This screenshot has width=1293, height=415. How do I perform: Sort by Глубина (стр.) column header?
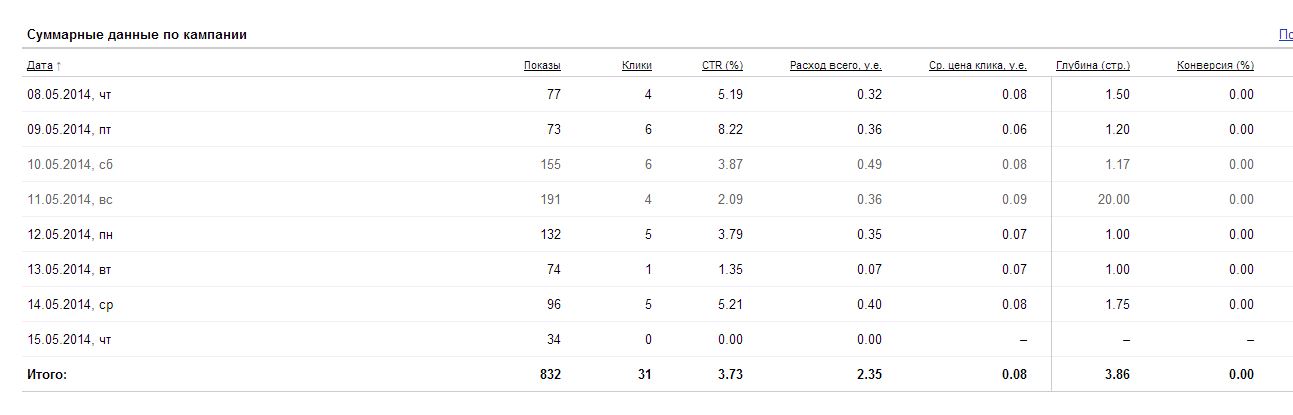[1093, 65]
